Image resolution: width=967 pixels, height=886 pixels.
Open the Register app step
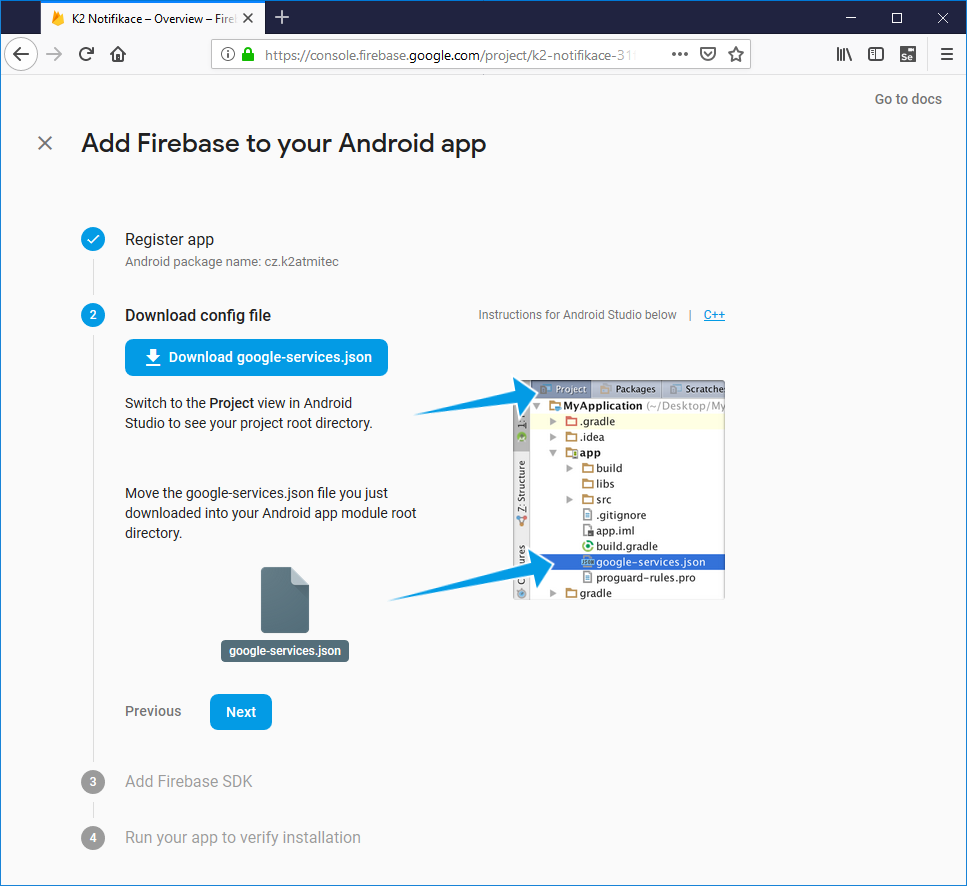pos(170,239)
